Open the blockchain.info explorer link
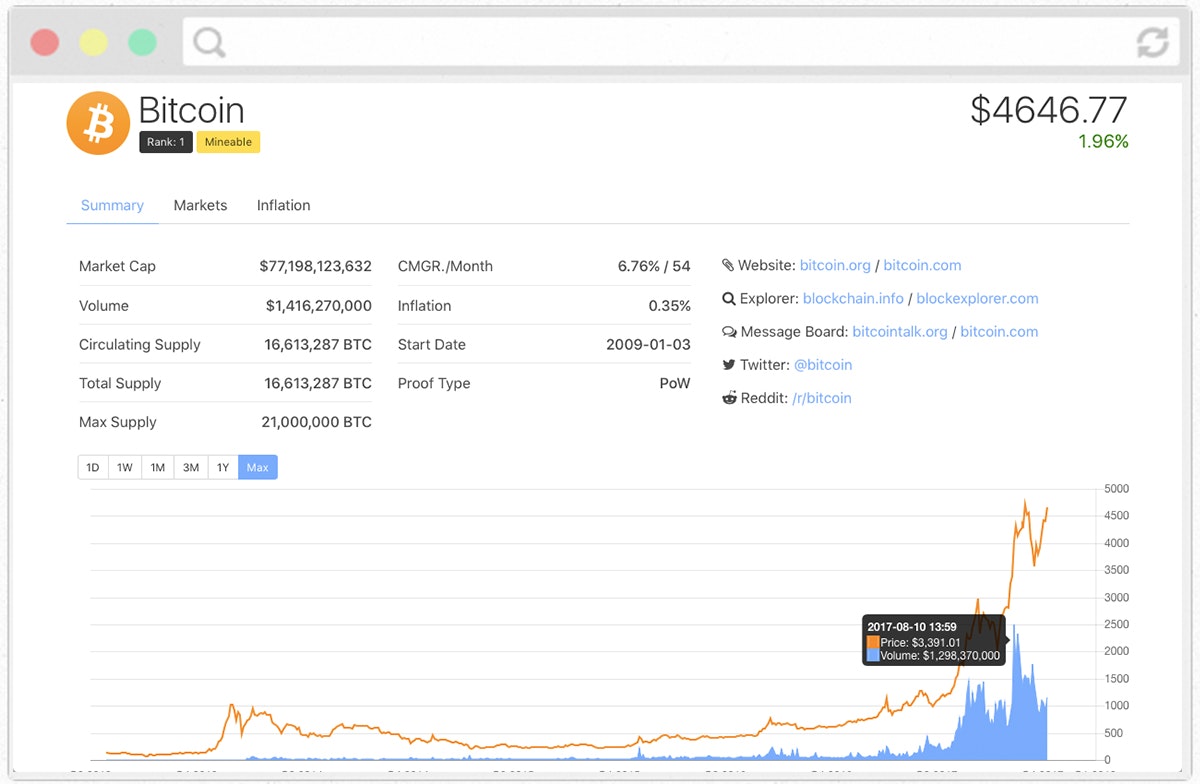 click(x=853, y=298)
